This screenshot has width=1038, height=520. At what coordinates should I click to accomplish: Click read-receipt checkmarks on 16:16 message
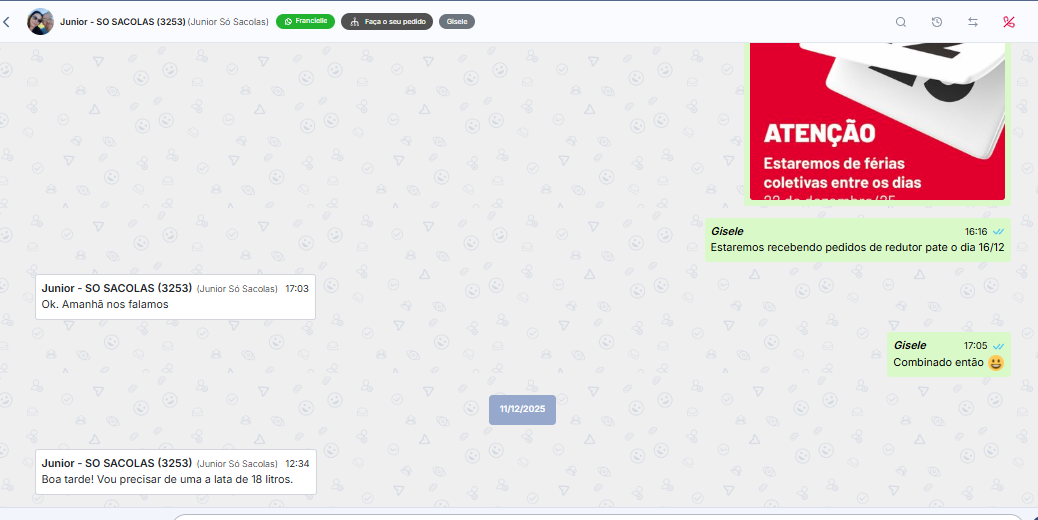point(998,232)
